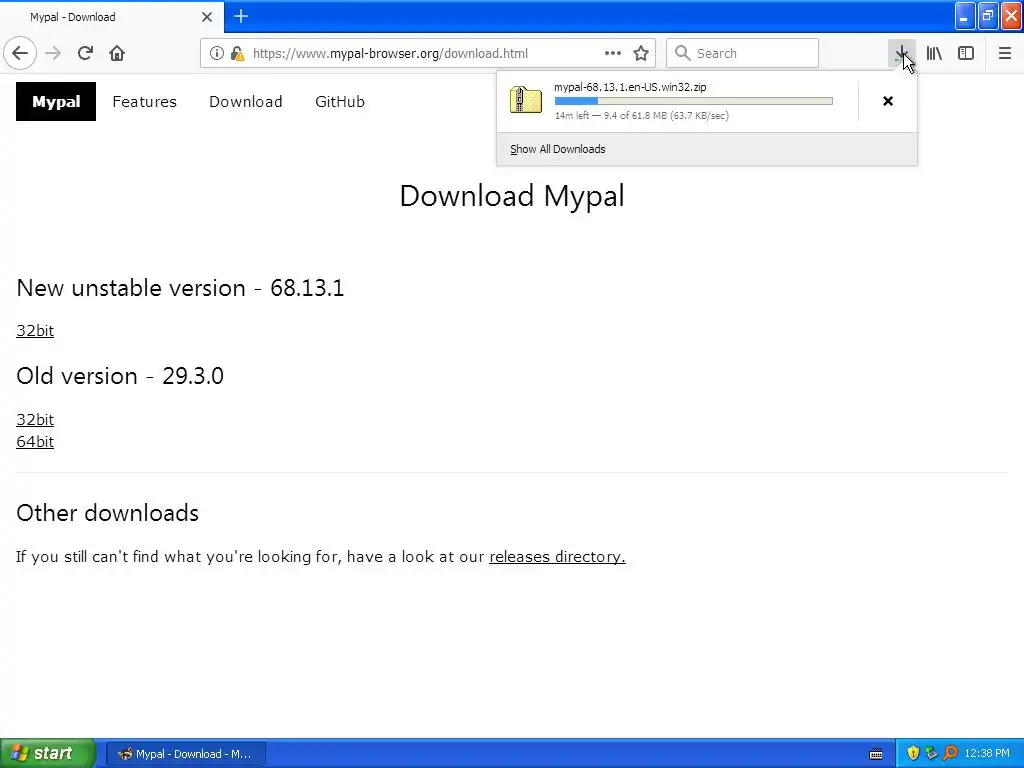Viewport: 1024px width, 768px height.
Task: Click the 32bit link under Old version 29.3.0
Action: [35, 419]
